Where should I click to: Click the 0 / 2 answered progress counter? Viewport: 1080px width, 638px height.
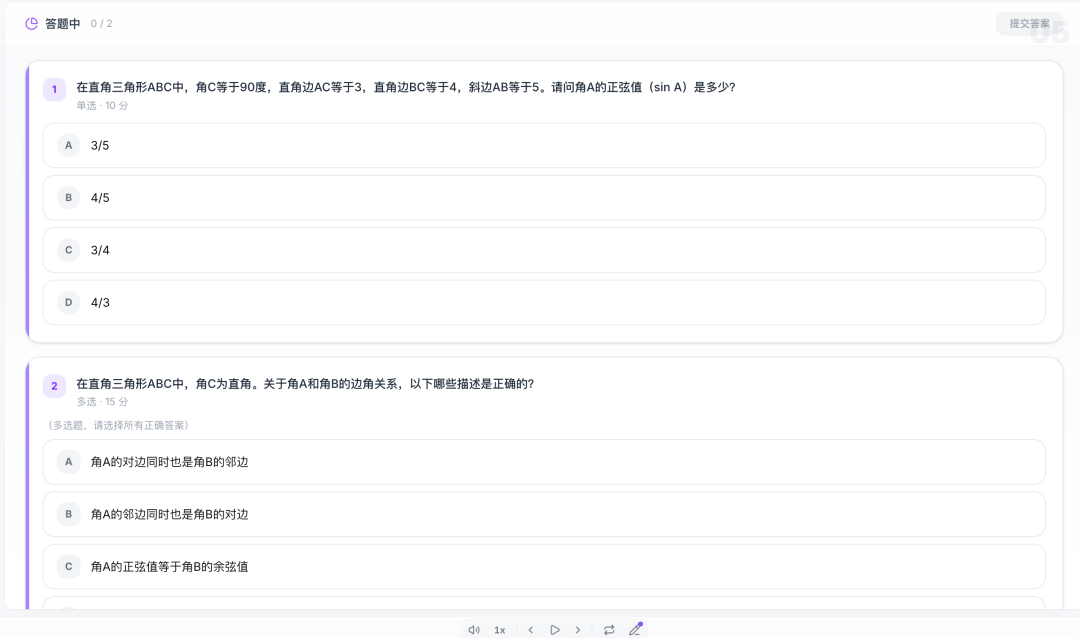coord(101,23)
